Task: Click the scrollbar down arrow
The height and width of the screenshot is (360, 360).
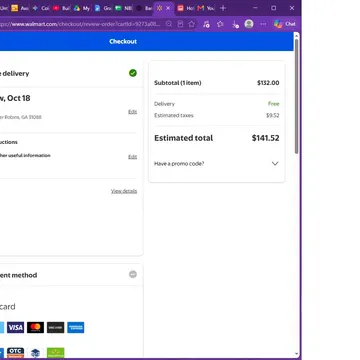Action: [296, 354]
